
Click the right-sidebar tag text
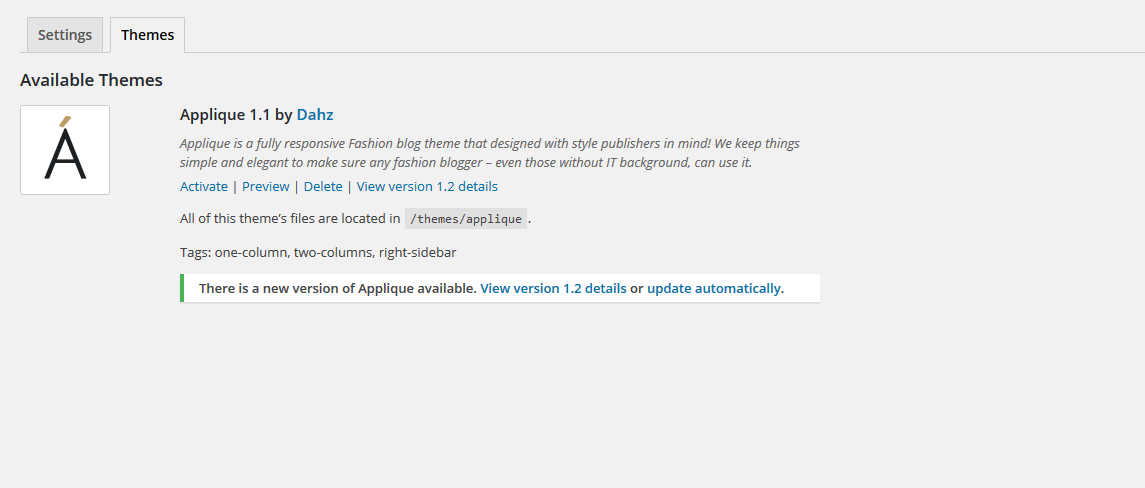pos(417,252)
